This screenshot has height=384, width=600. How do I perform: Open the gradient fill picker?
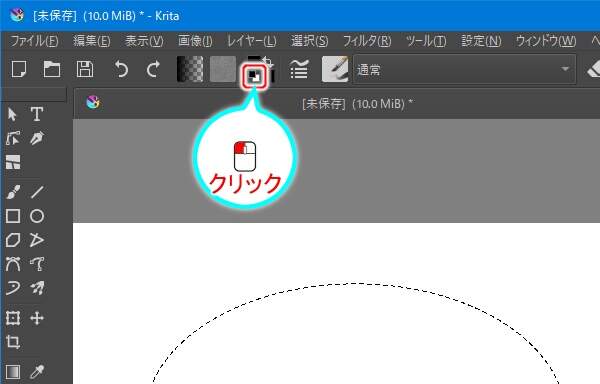point(190,69)
